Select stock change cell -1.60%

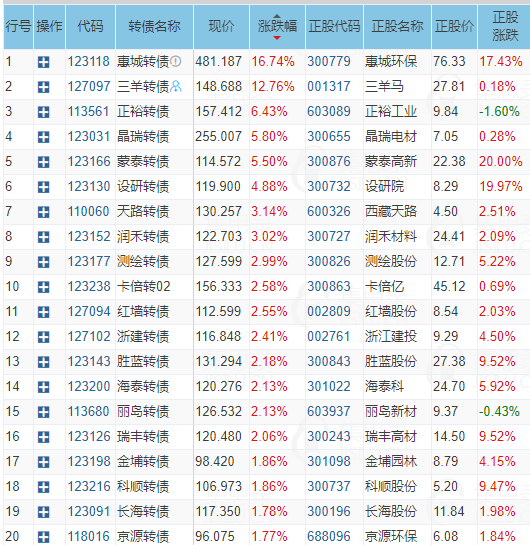click(x=499, y=112)
